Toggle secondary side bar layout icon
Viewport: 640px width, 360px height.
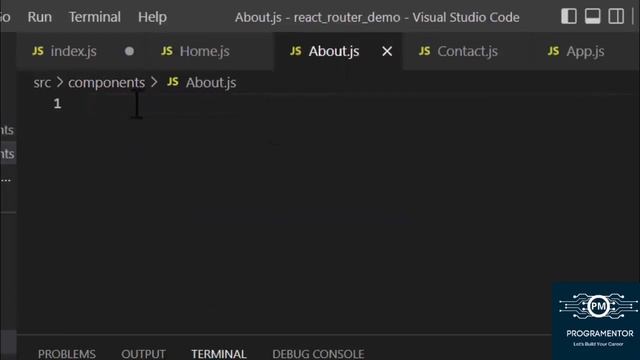point(616,17)
